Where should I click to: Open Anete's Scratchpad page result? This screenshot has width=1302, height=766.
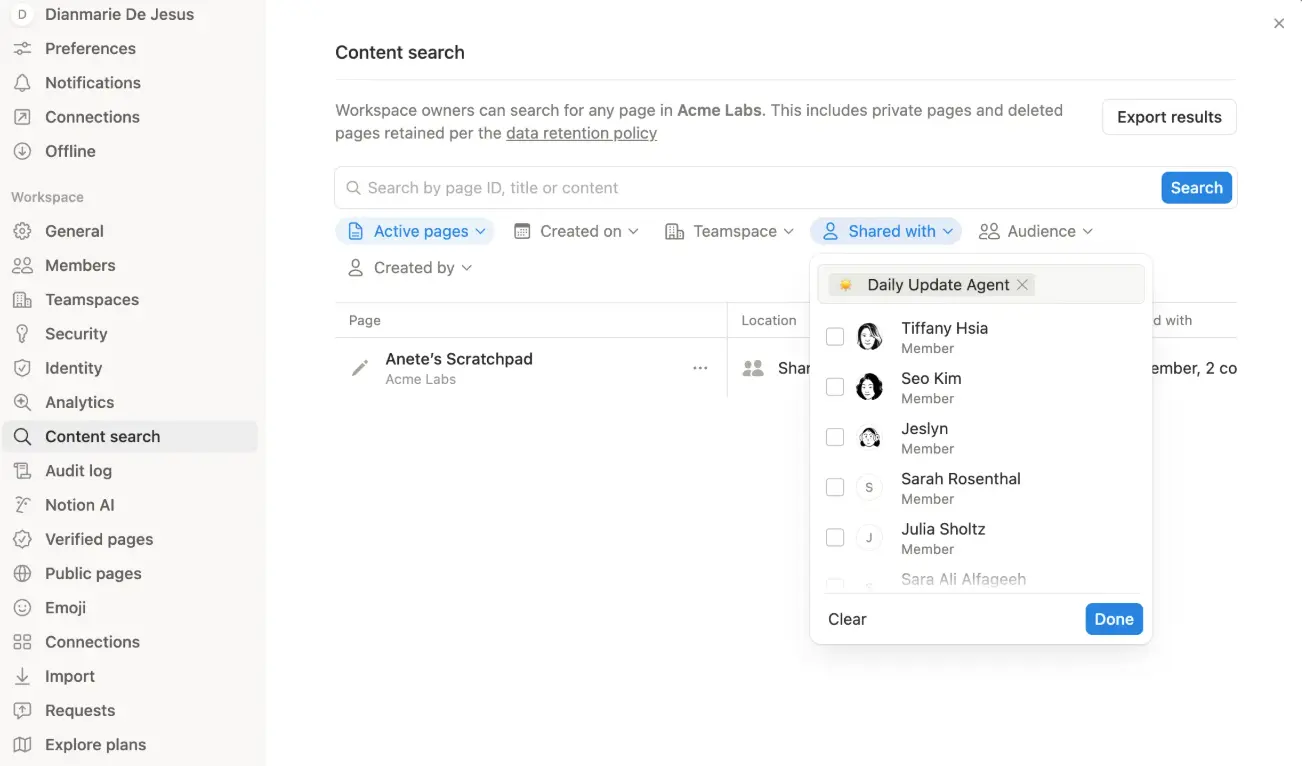pyautogui.click(x=459, y=359)
